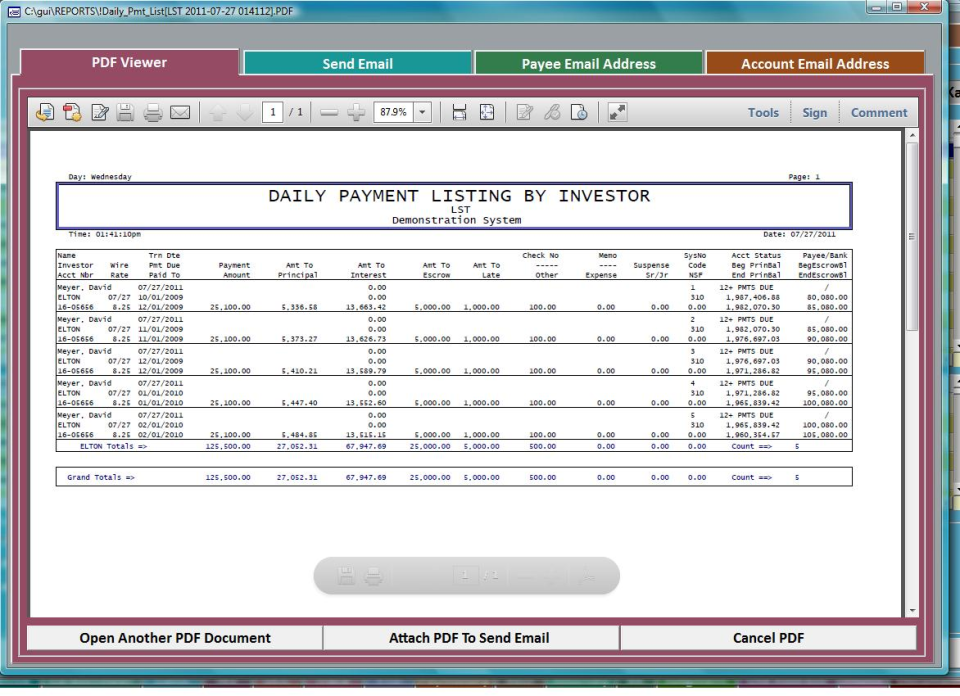Go to next page with down arrow
This screenshot has height=696, width=960.
pyautogui.click(x=244, y=113)
